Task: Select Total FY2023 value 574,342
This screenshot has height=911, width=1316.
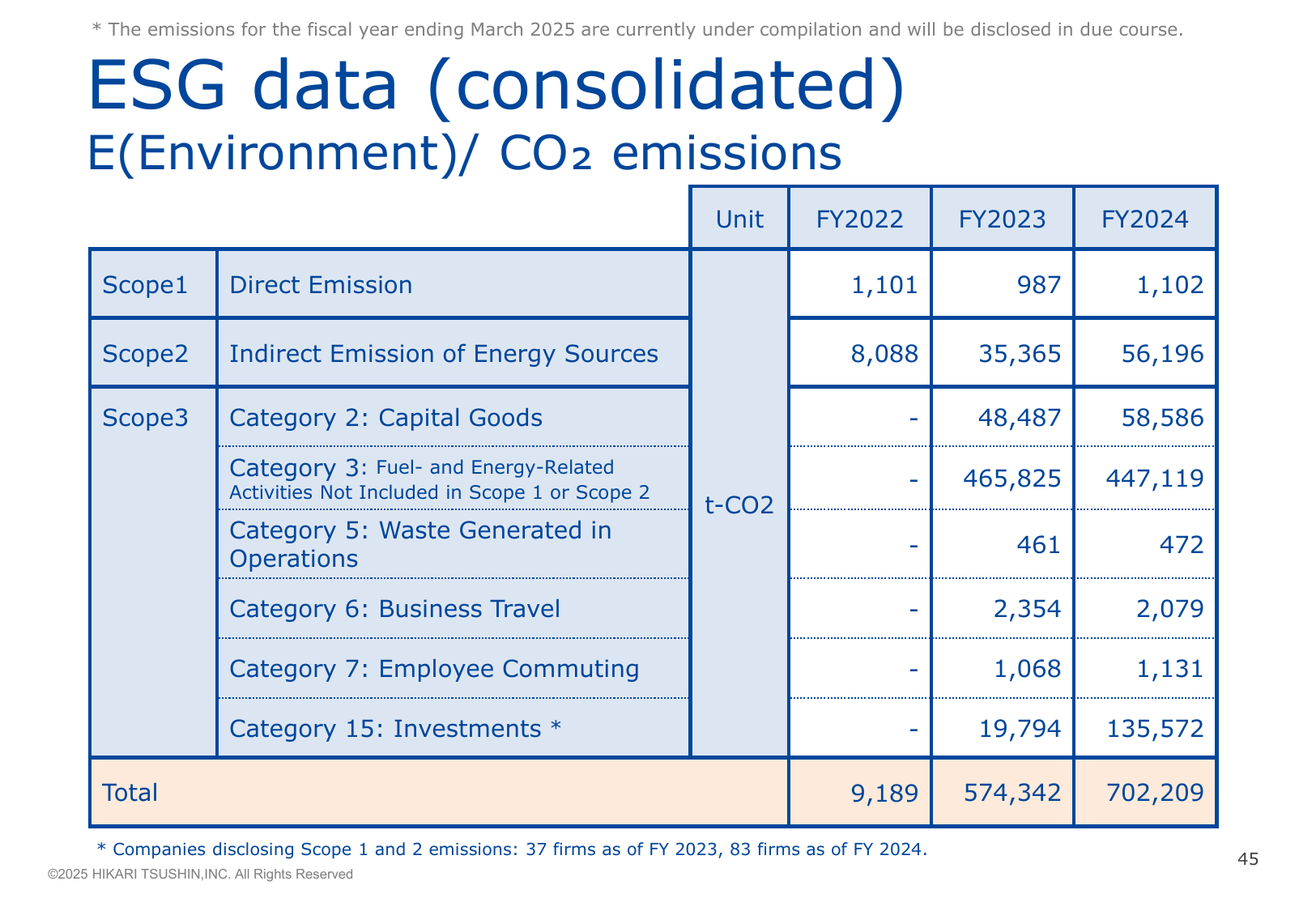Action: click(x=1012, y=793)
